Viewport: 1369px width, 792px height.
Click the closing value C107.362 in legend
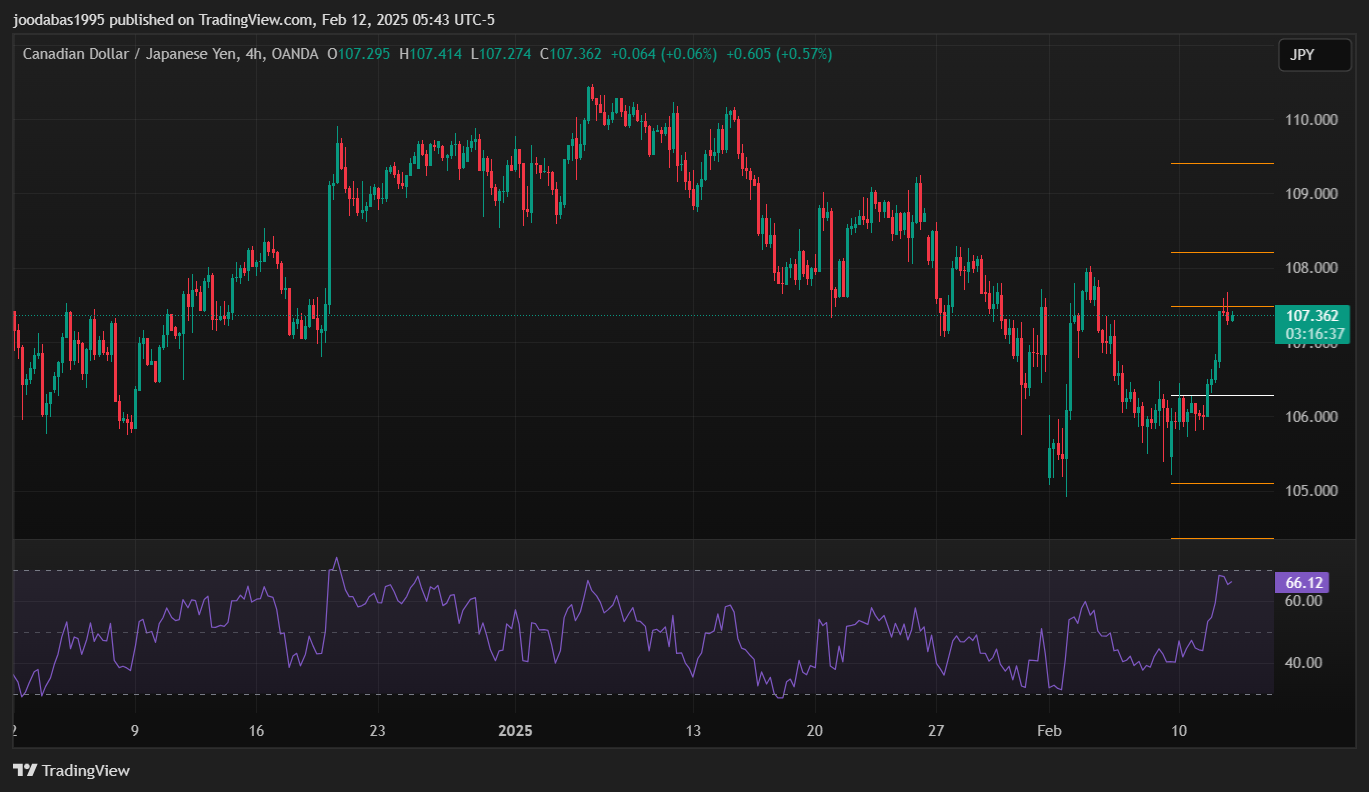(572, 54)
